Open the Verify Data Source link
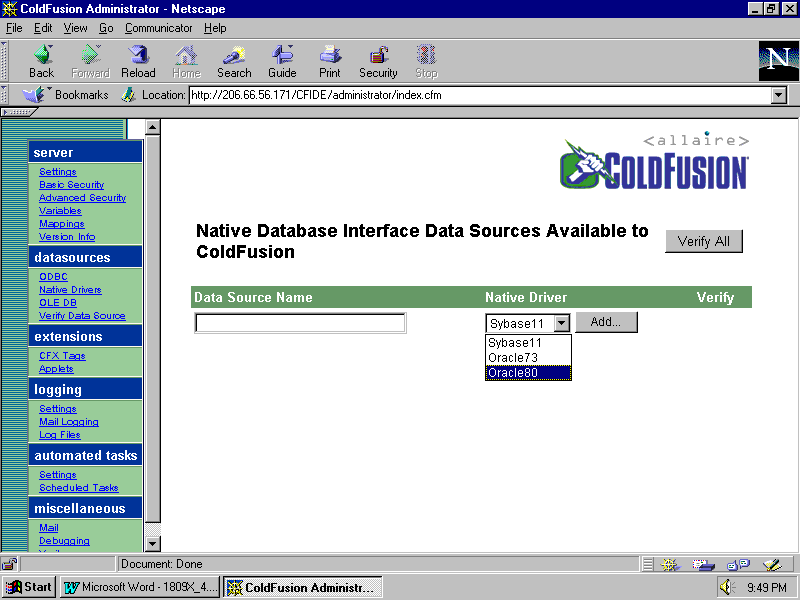The height and width of the screenshot is (600, 800). pyautogui.click(x=82, y=316)
